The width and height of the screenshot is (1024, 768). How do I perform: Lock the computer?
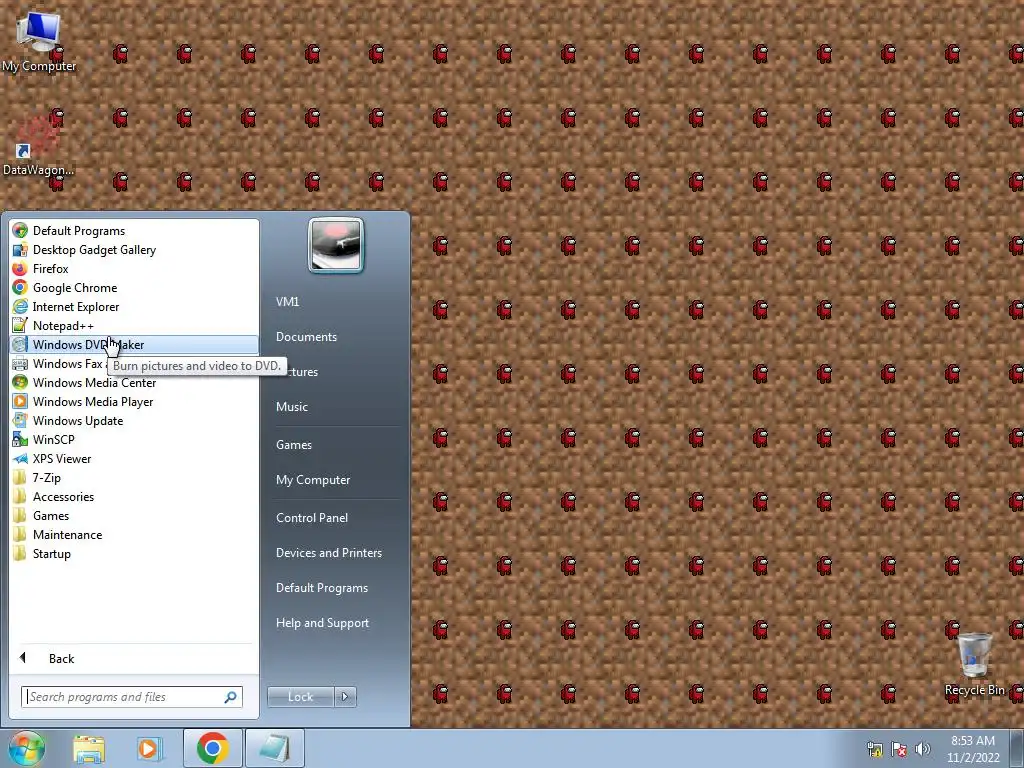[300, 697]
